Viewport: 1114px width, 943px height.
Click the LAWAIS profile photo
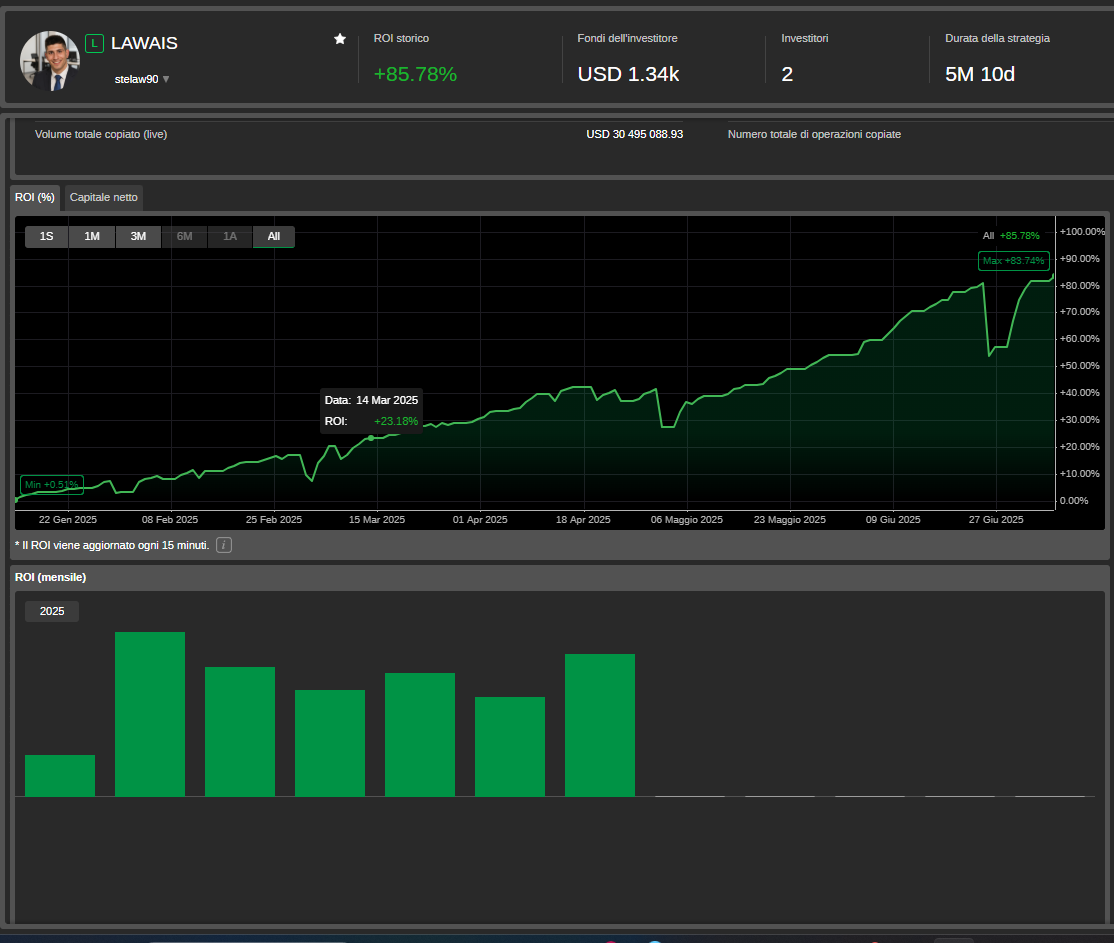coord(49,59)
